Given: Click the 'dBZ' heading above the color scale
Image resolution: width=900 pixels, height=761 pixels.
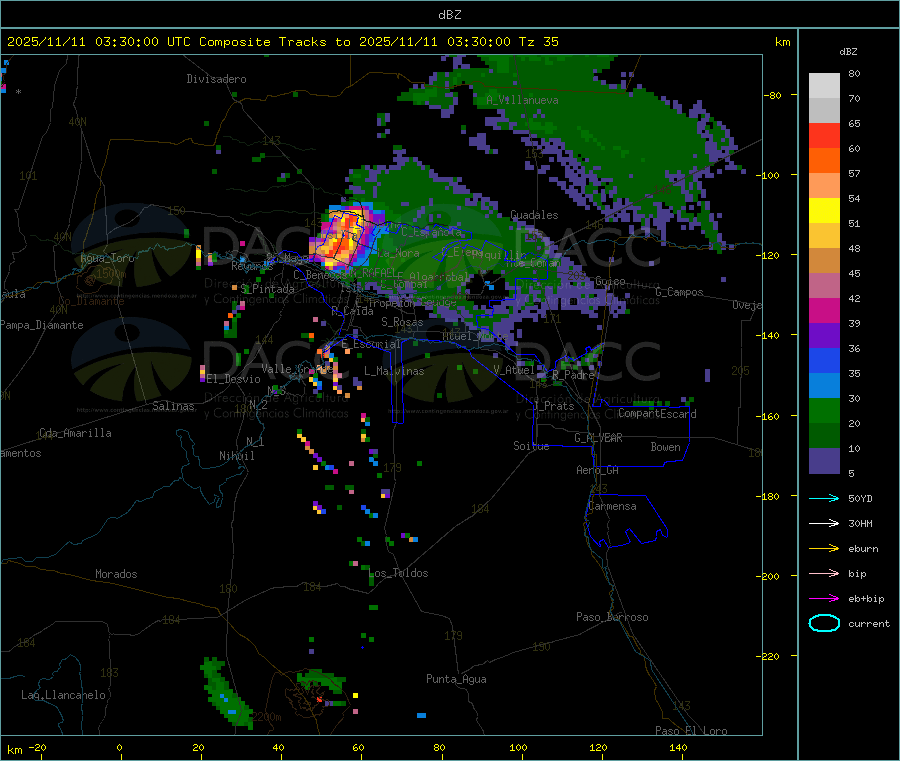Looking at the screenshot, I should 848,52.
